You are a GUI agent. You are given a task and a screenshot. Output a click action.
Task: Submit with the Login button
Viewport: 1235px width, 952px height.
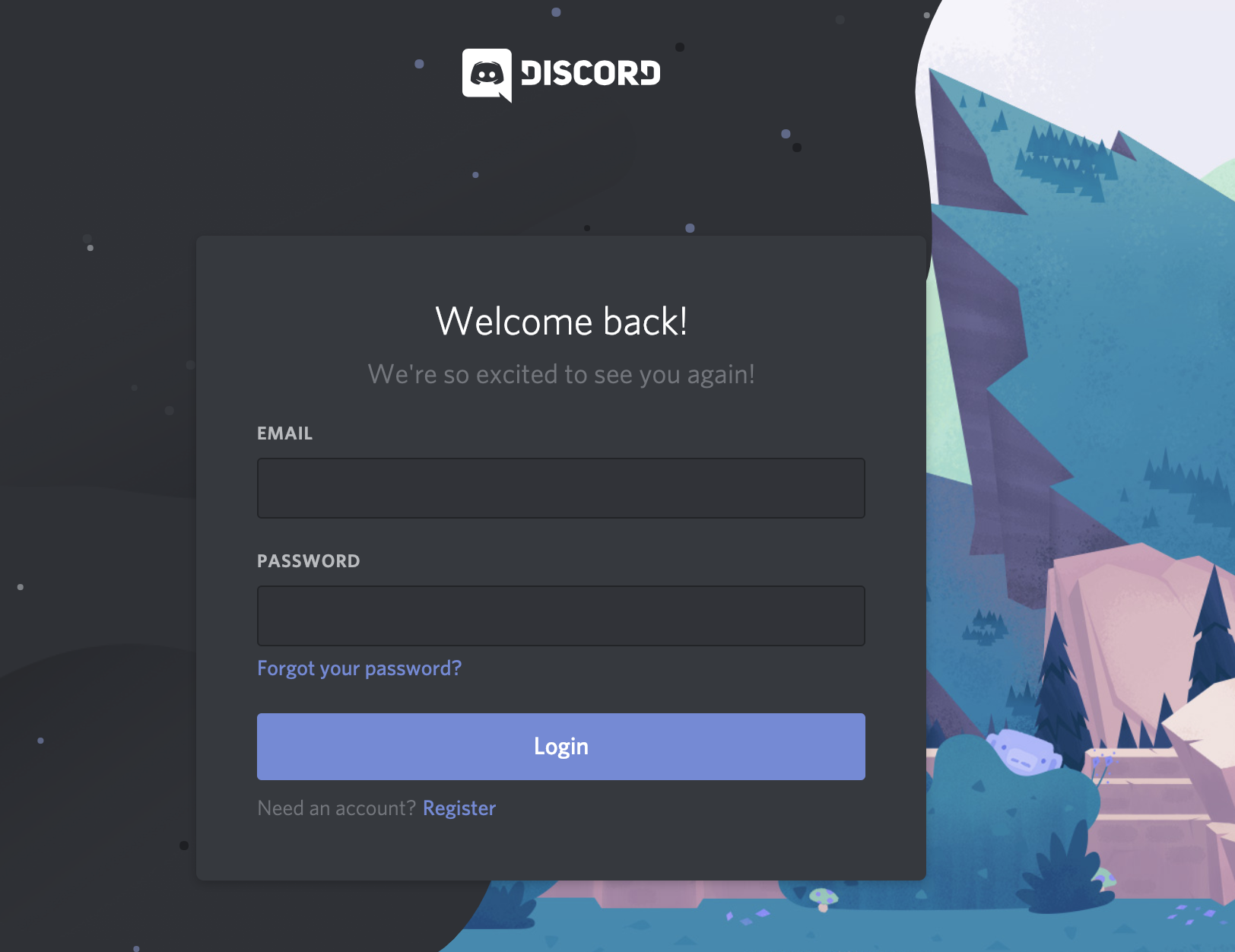(561, 747)
